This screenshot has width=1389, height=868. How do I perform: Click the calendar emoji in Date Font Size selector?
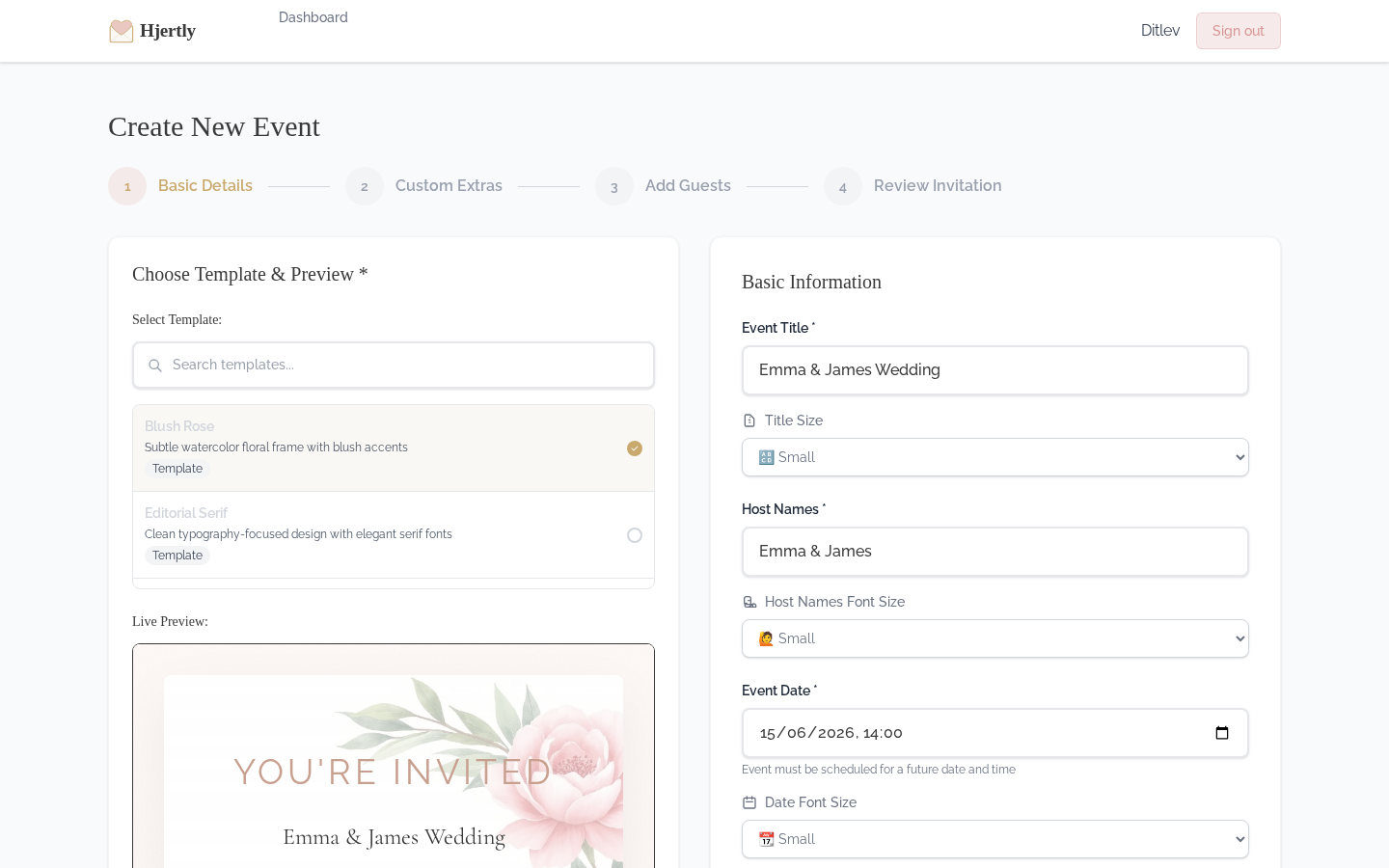coord(767,839)
